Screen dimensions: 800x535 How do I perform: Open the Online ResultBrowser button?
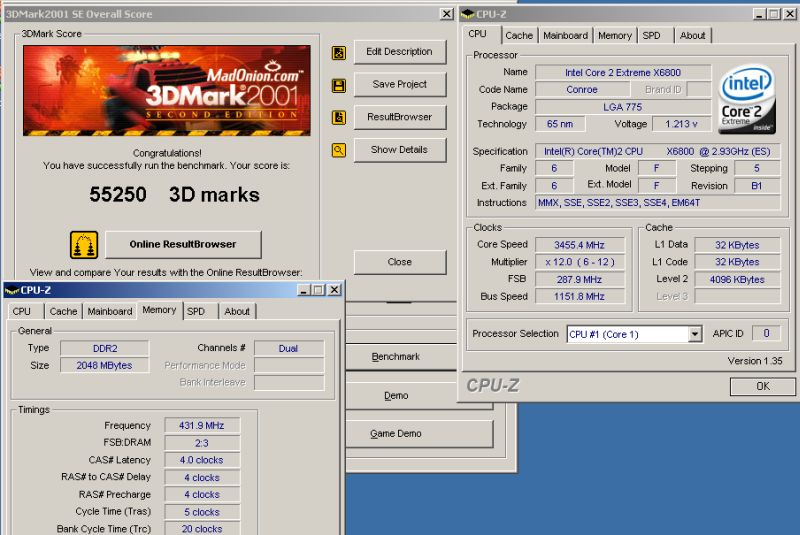point(183,244)
